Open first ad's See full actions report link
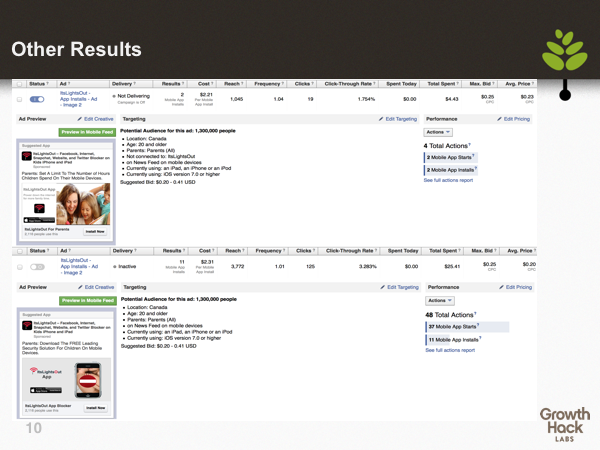This screenshot has width=600, height=450. pos(448,180)
